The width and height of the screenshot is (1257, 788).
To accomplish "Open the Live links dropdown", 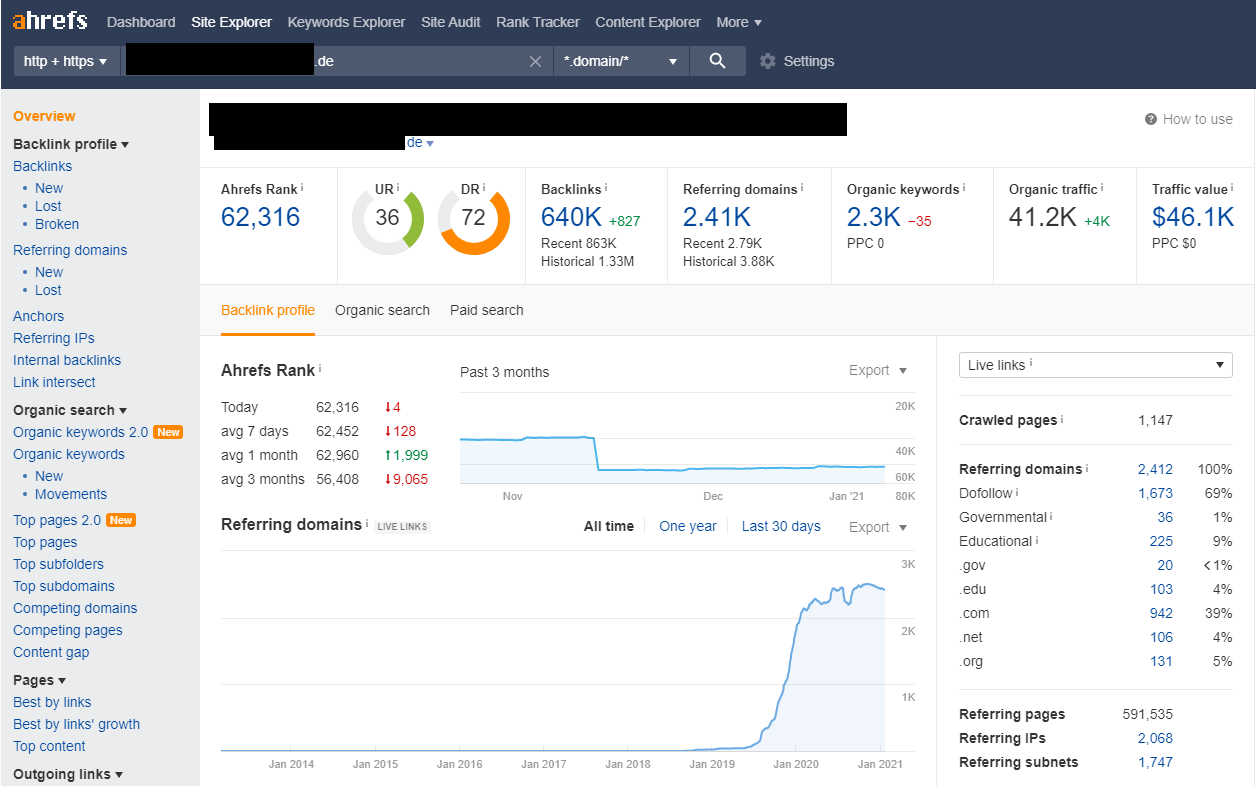I will pyautogui.click(x=1096, y=365).
